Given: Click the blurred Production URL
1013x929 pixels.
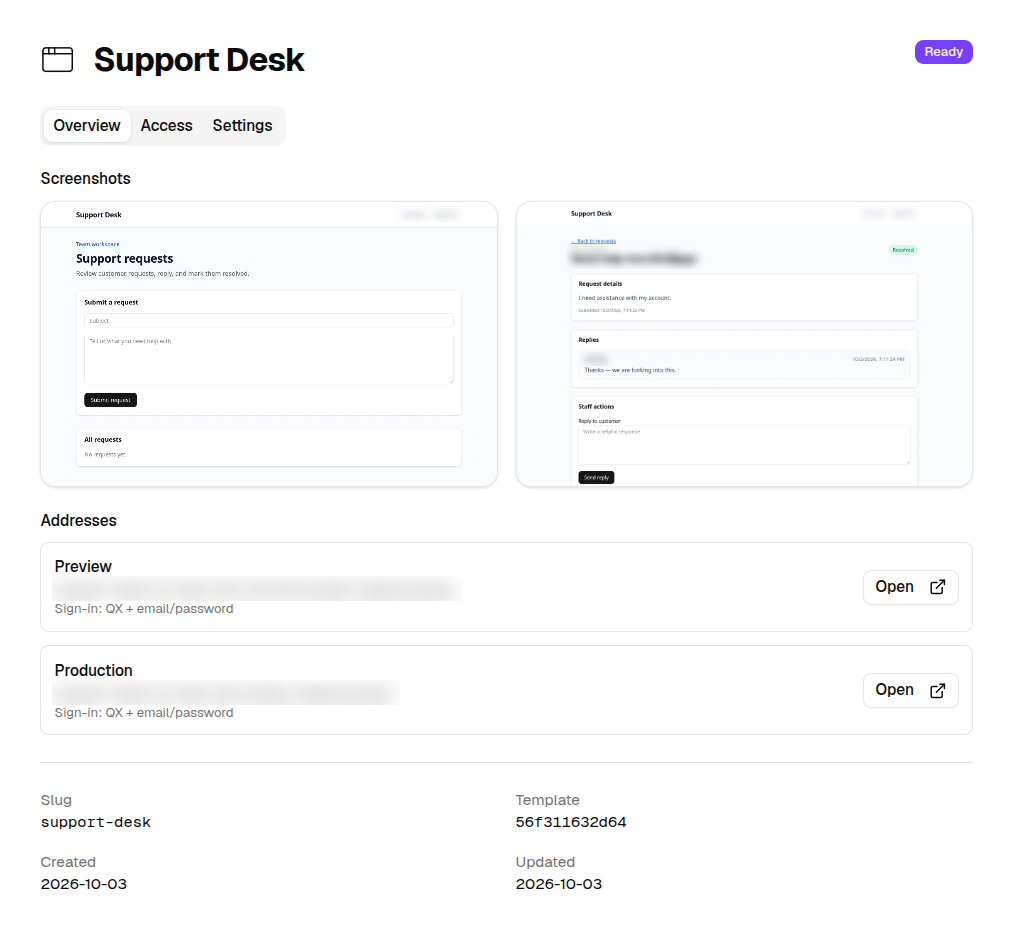Looking at the screenshot, I should pos(226,693).
